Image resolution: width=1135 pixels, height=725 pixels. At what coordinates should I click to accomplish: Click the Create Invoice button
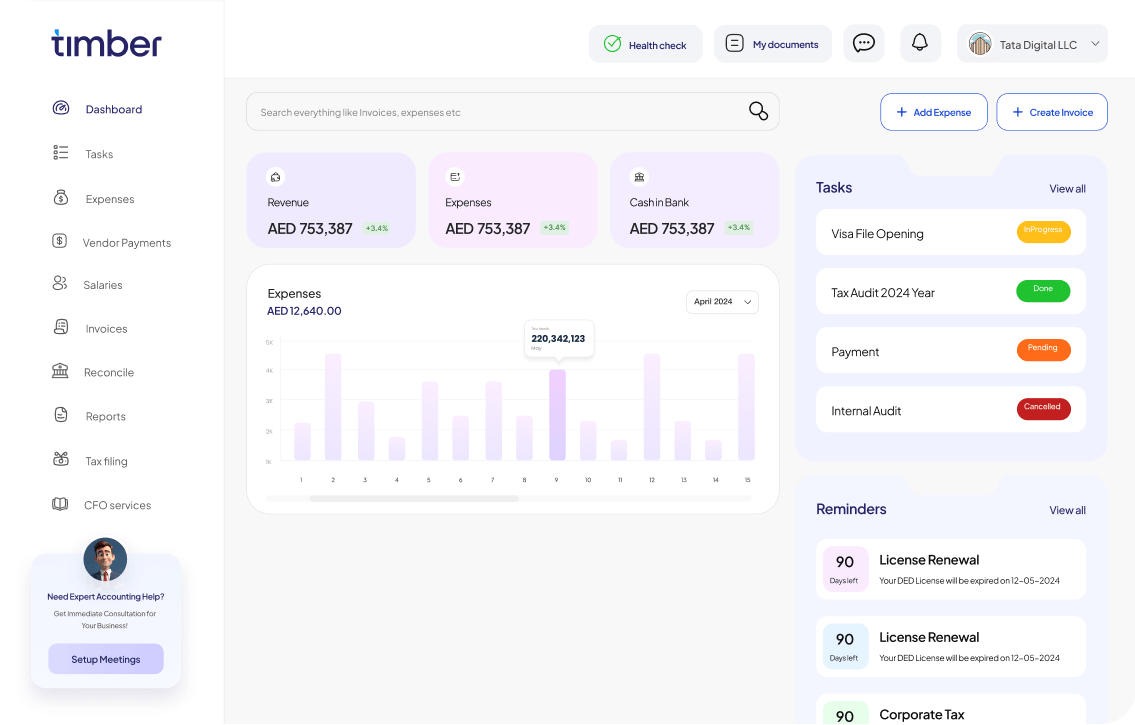click(x=1052, y=112)
